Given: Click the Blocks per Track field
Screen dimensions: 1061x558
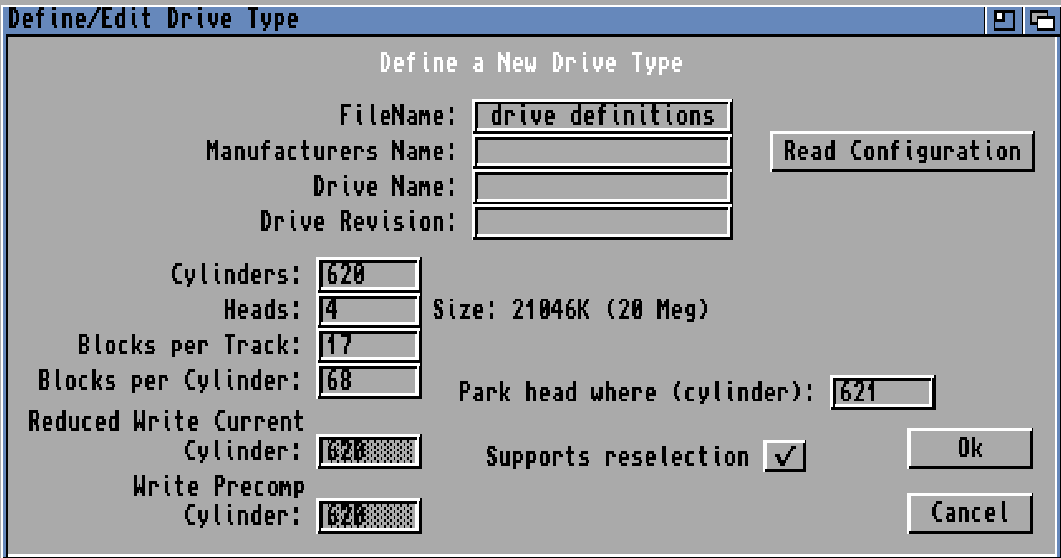Looking at the screenshot, I should (x=368, y=345).
